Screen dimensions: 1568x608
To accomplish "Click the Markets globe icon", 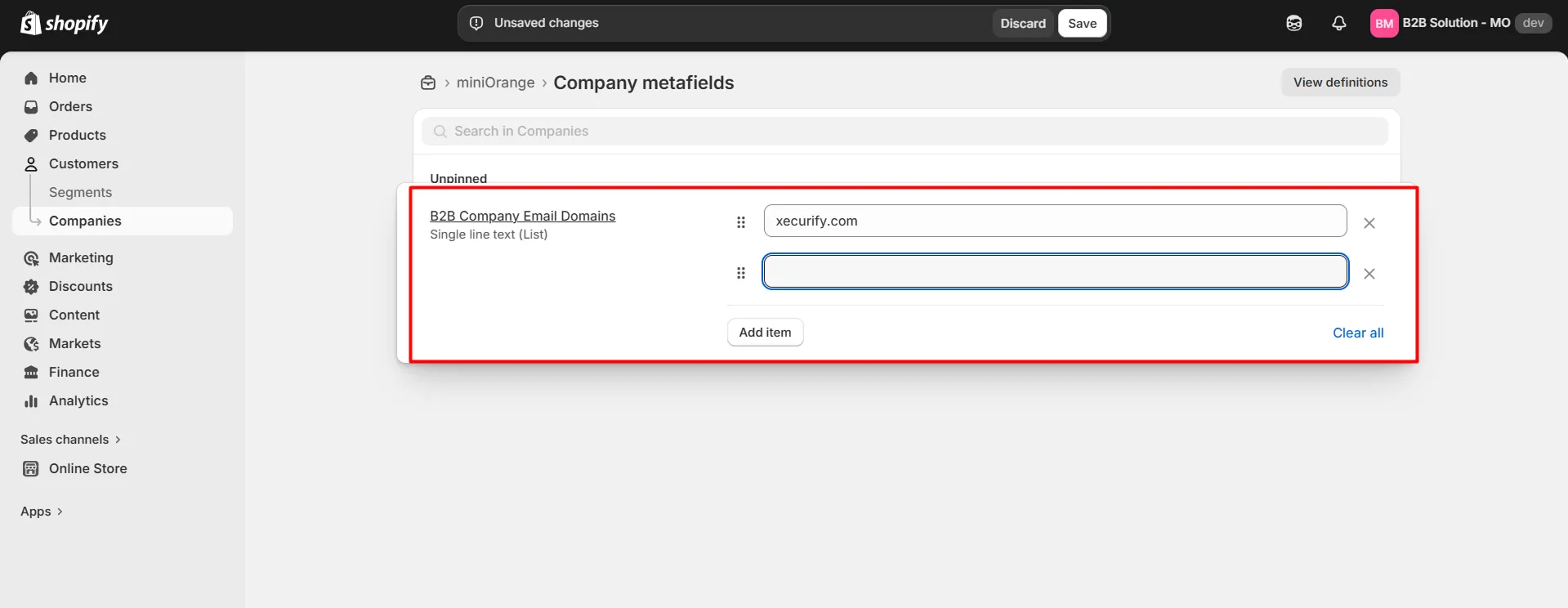I will pyautogui.click(x=31, y=344).
